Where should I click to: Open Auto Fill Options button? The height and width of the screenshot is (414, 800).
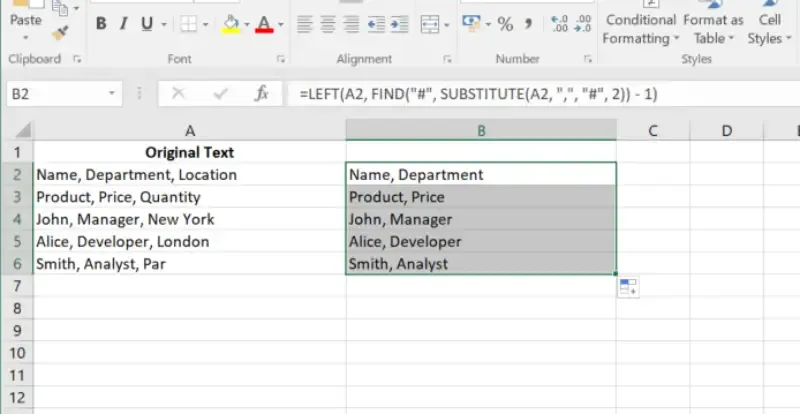(628, 287)
